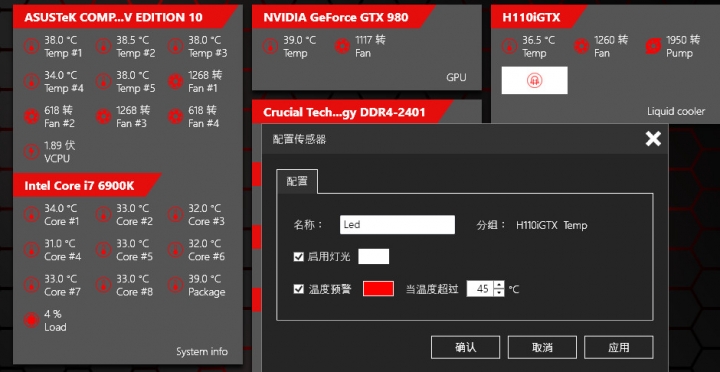Toggle the 温度预警 checkbox
The height and width of the screenshot is (372, 720).
[x=299, y=289]
